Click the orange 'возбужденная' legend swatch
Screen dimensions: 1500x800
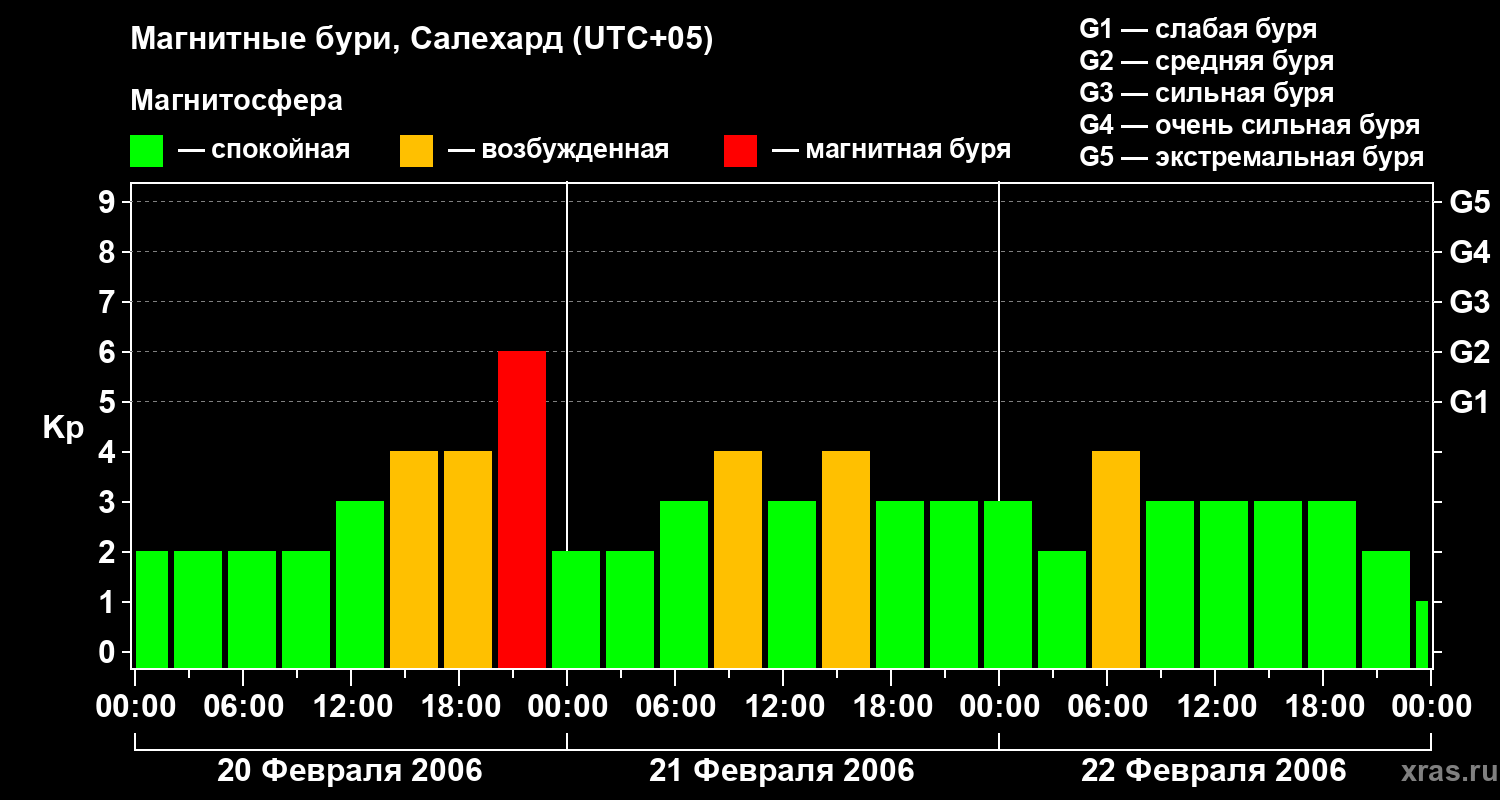(417, 151)
